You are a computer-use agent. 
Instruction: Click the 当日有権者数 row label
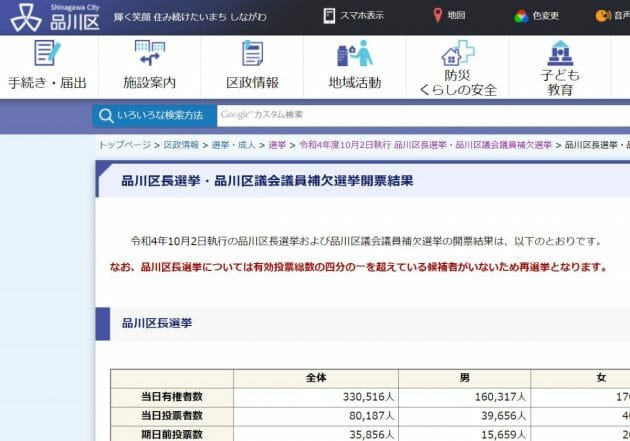[x=172, y=397]
